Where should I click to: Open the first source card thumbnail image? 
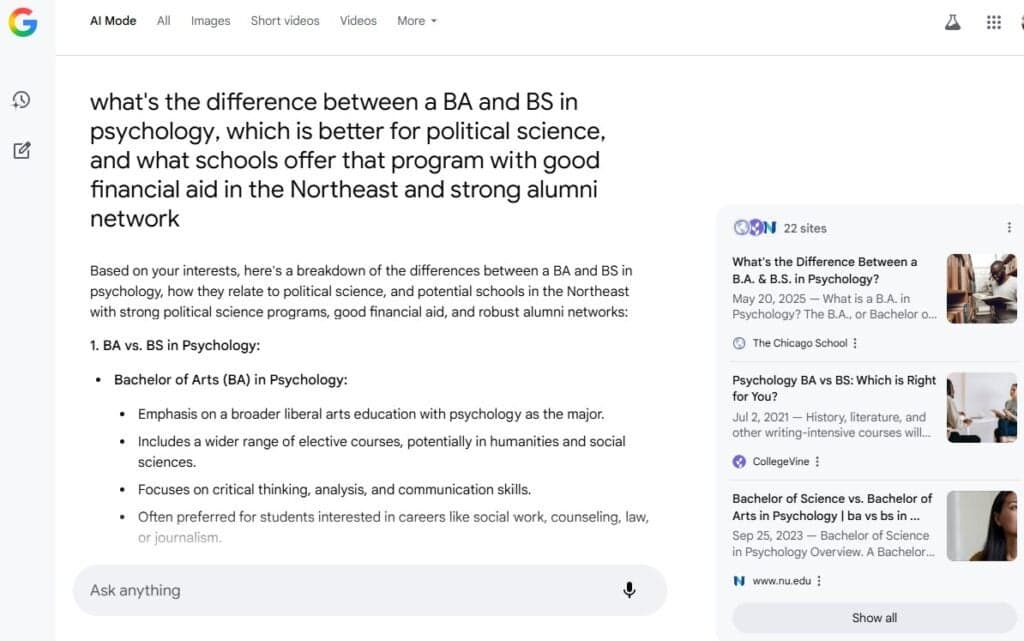click(x=981, y=289)
